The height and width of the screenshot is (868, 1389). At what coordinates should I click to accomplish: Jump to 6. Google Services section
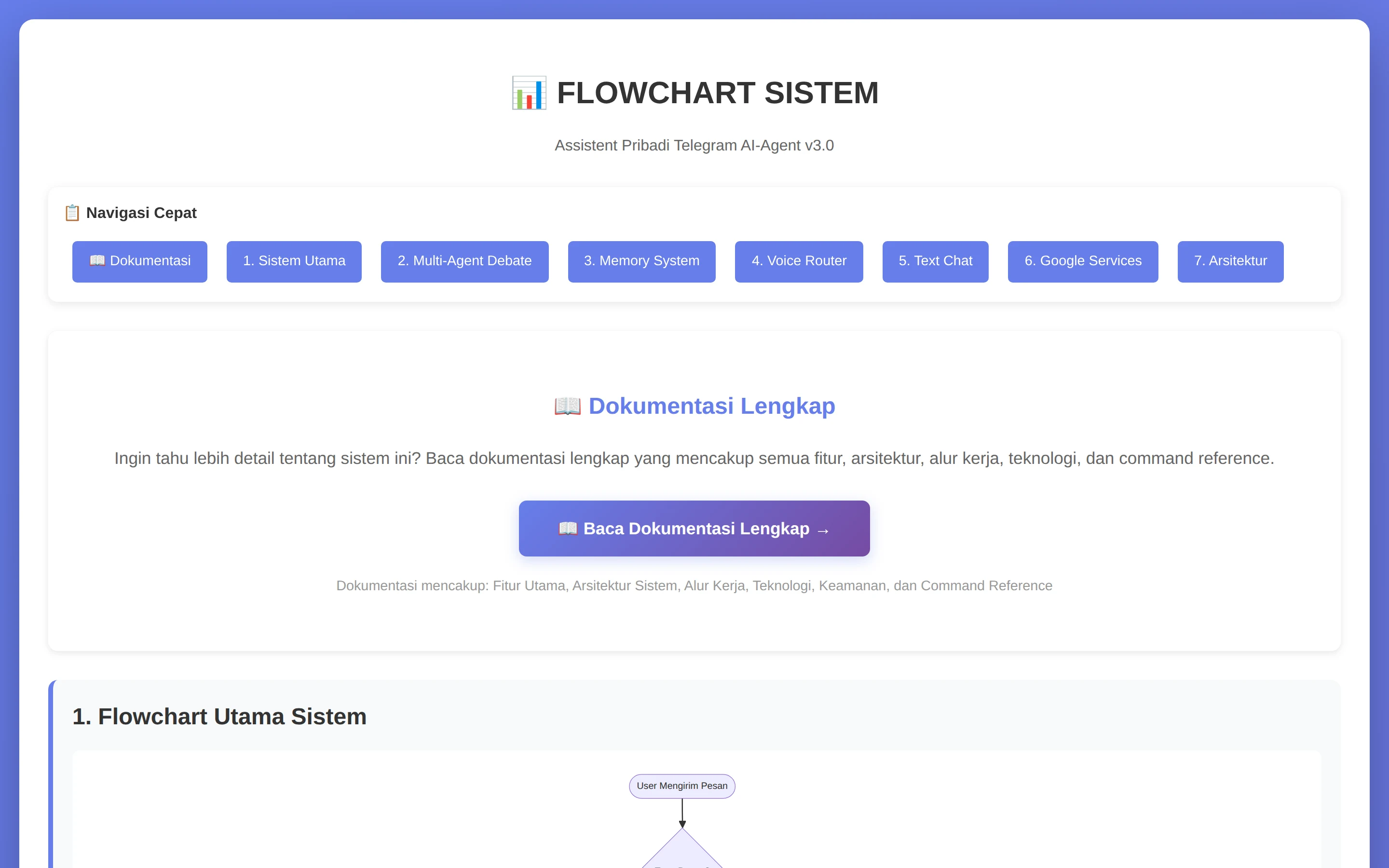pos(1083,261)
